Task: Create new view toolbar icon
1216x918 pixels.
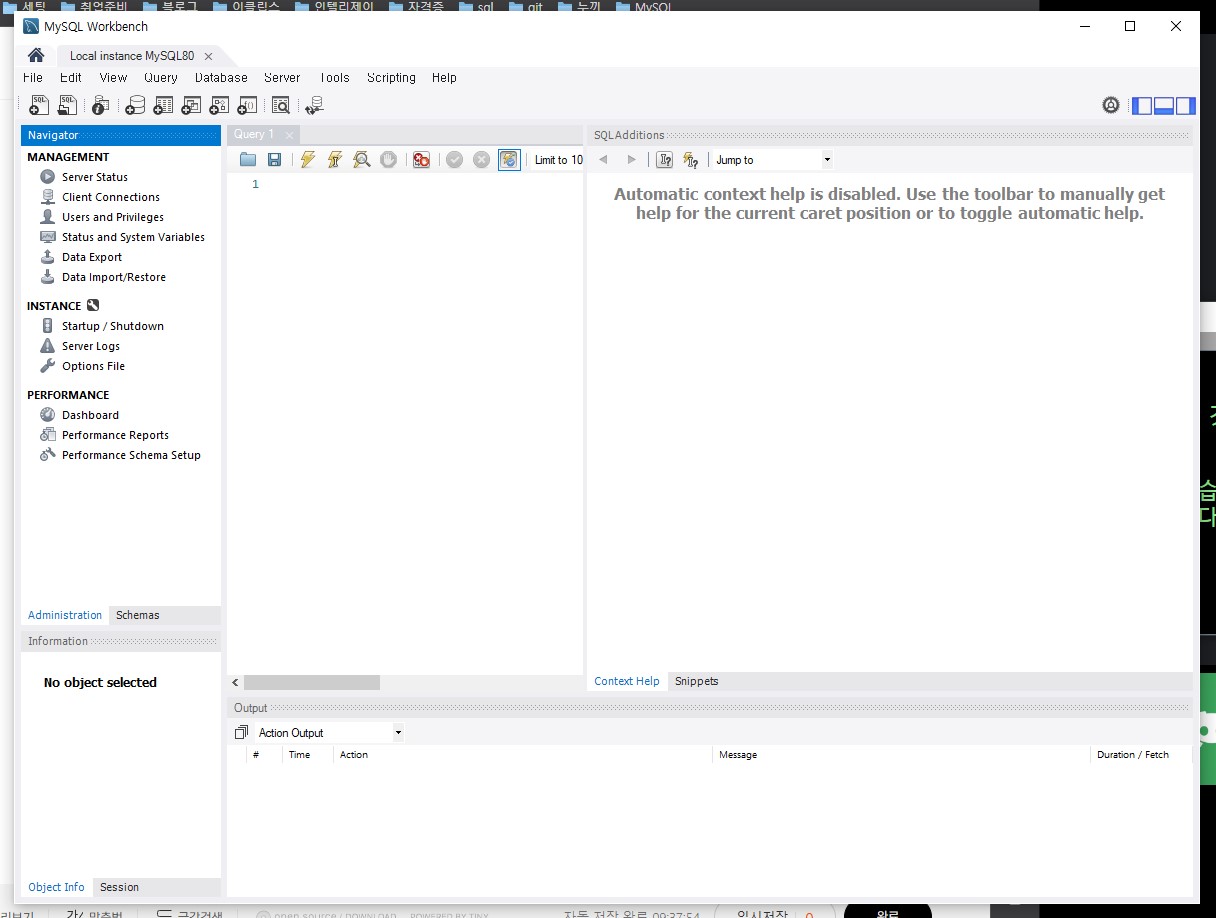Action: point(191,105)
